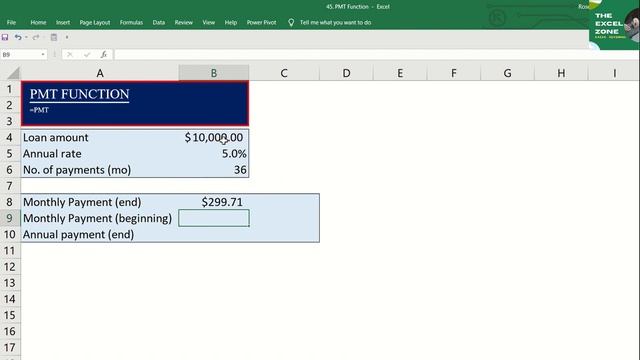This screenshot has height=360, width=640.
Task: Select row 9 header
Action: coord(10,218)
